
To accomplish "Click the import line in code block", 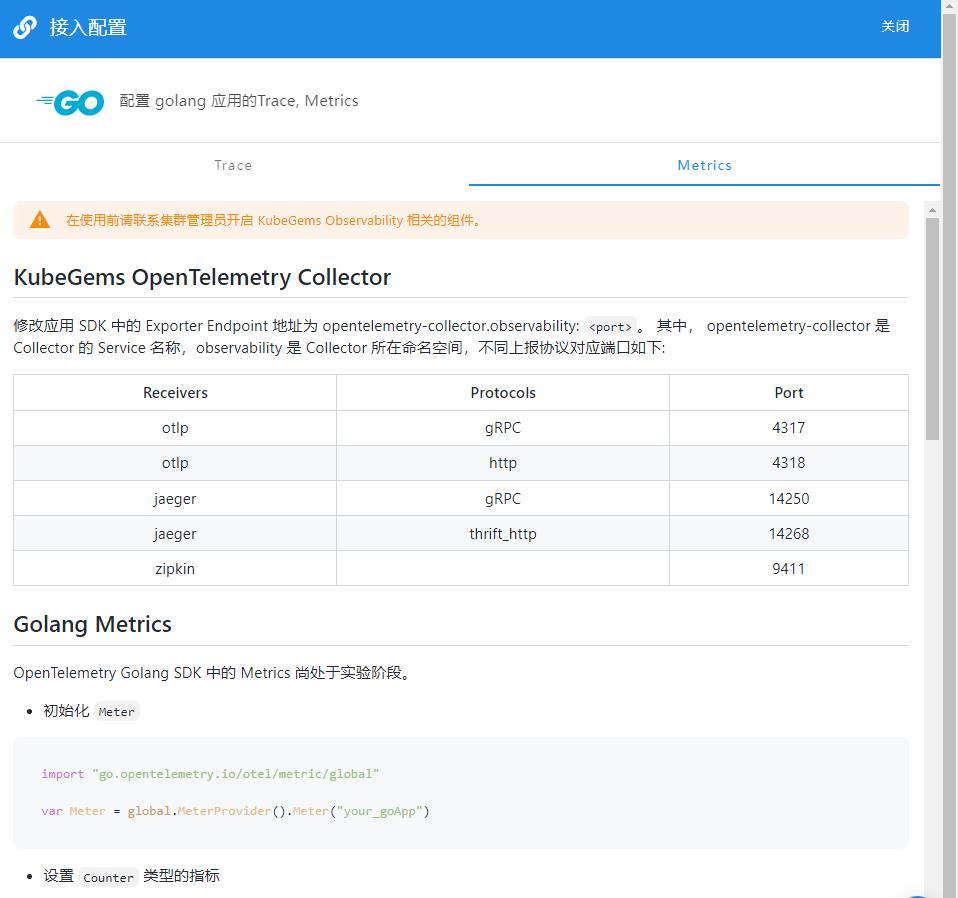I will click(x=210, y=774).
